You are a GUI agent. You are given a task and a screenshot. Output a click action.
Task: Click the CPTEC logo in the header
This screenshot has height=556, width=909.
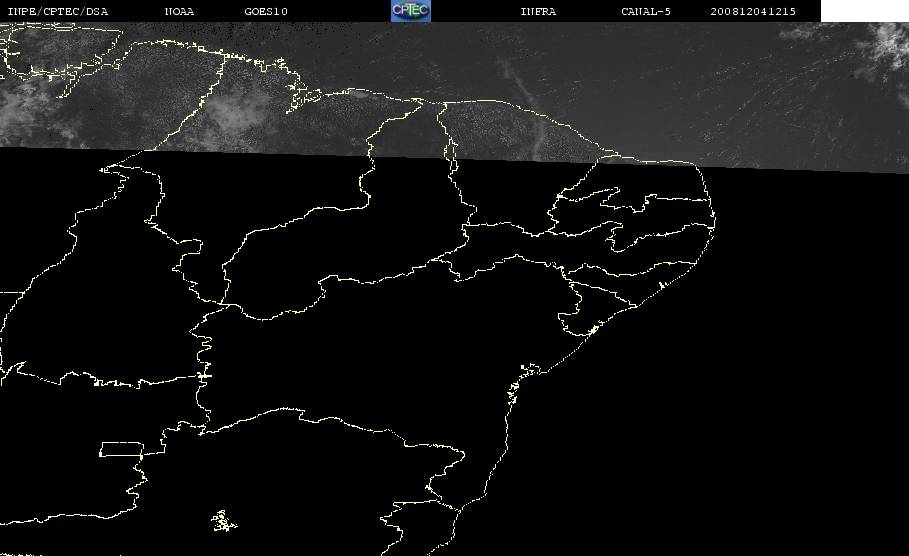(410, 11)
